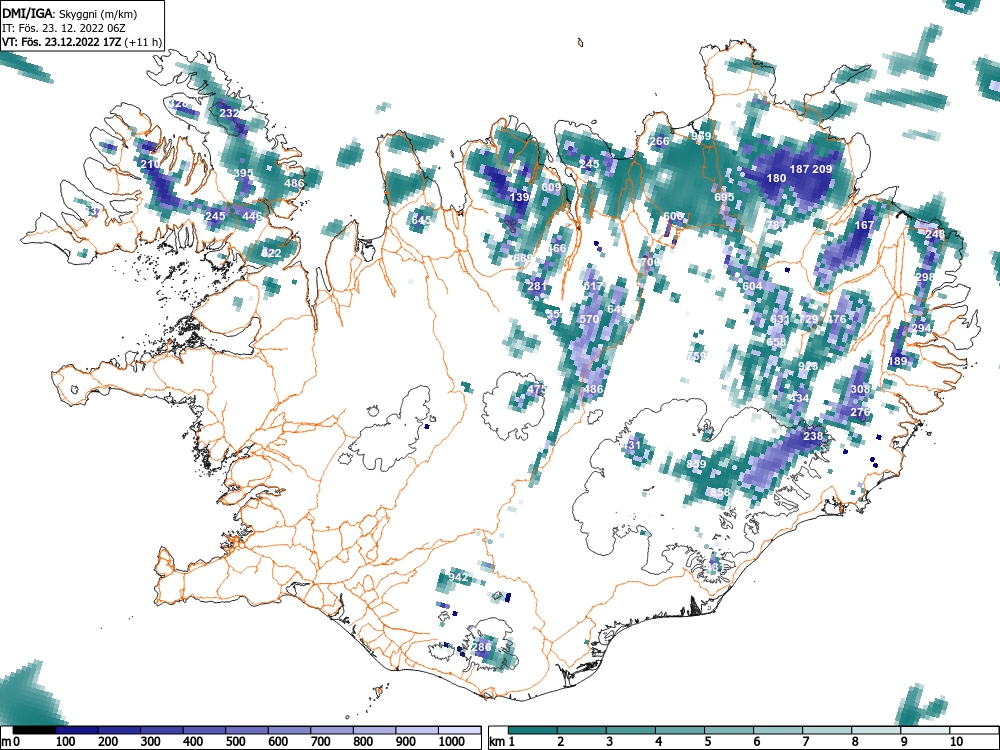Screen dimensions: 1000x750
Task: Select the 606 value label
Action: [x=673, y=216]
